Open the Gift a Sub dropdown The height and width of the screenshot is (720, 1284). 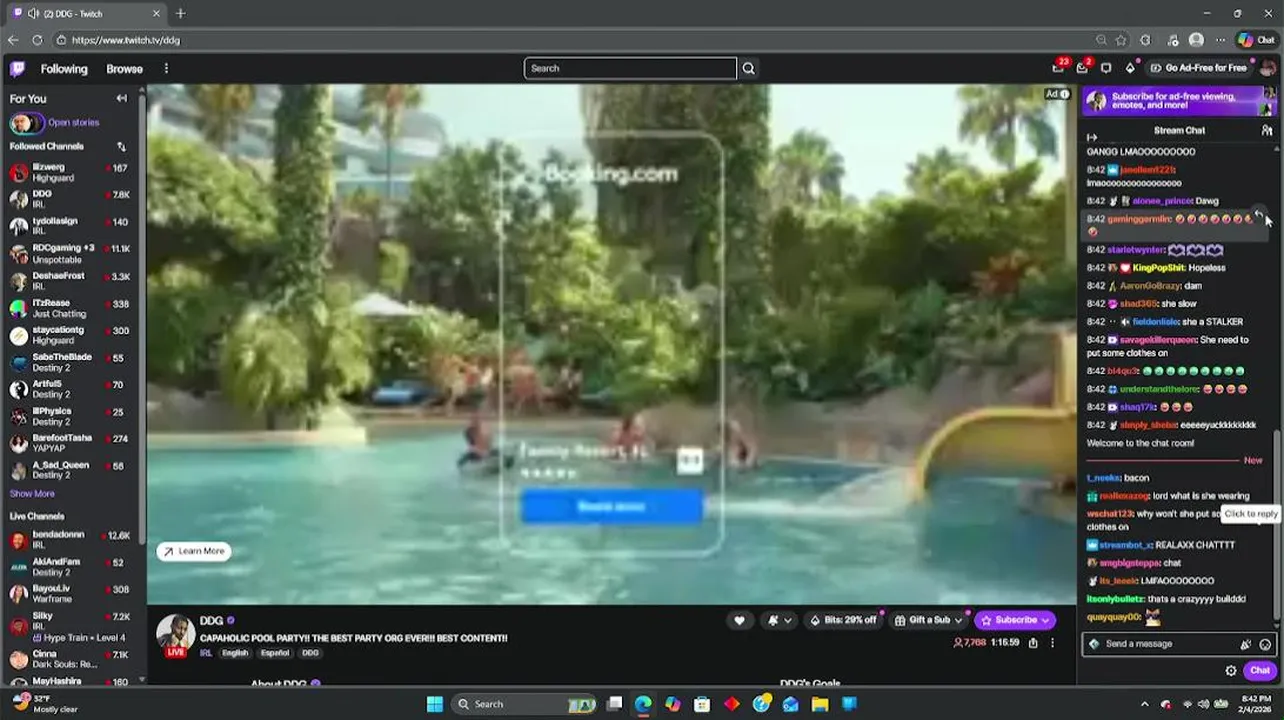pyautogui.click(x=929, y=620)
